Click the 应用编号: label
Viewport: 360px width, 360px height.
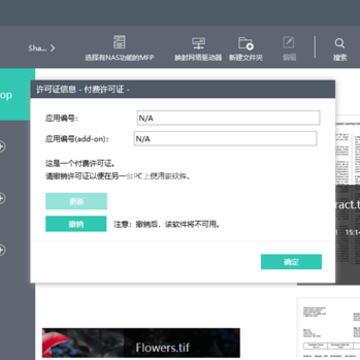[x=62, y=118]
